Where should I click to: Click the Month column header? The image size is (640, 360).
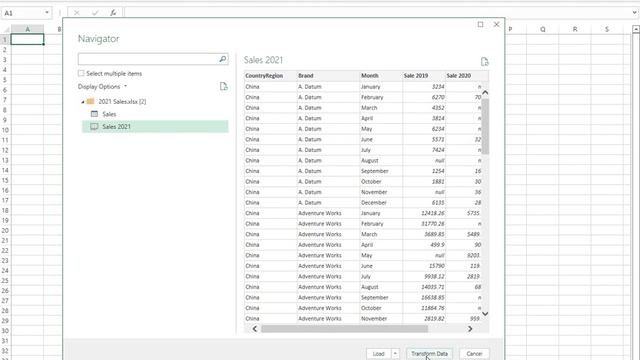[x=381, y=76]
